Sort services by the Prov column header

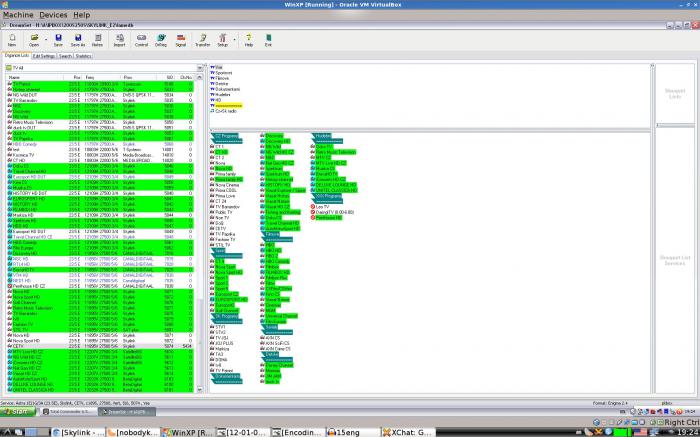pyautogui.click(x=139, y=78)
